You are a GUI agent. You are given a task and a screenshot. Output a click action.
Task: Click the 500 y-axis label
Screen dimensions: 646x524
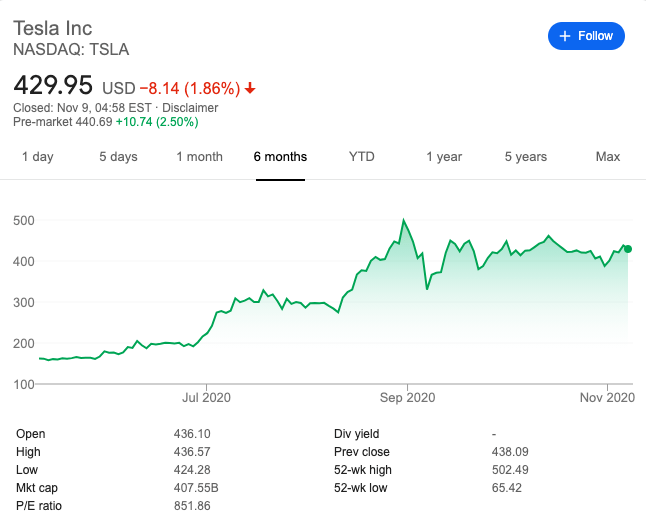(x=23, y=220)
